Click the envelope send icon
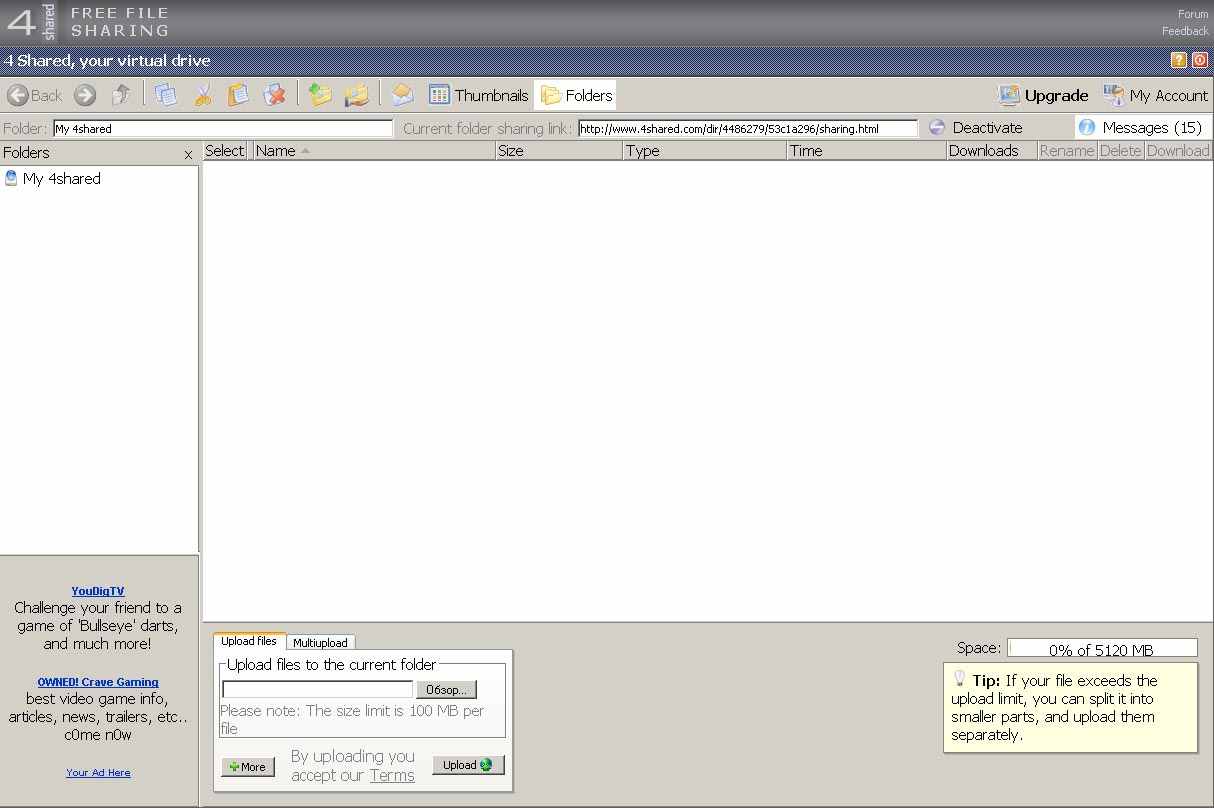1214x808 pixels. (x=402, y=95)
